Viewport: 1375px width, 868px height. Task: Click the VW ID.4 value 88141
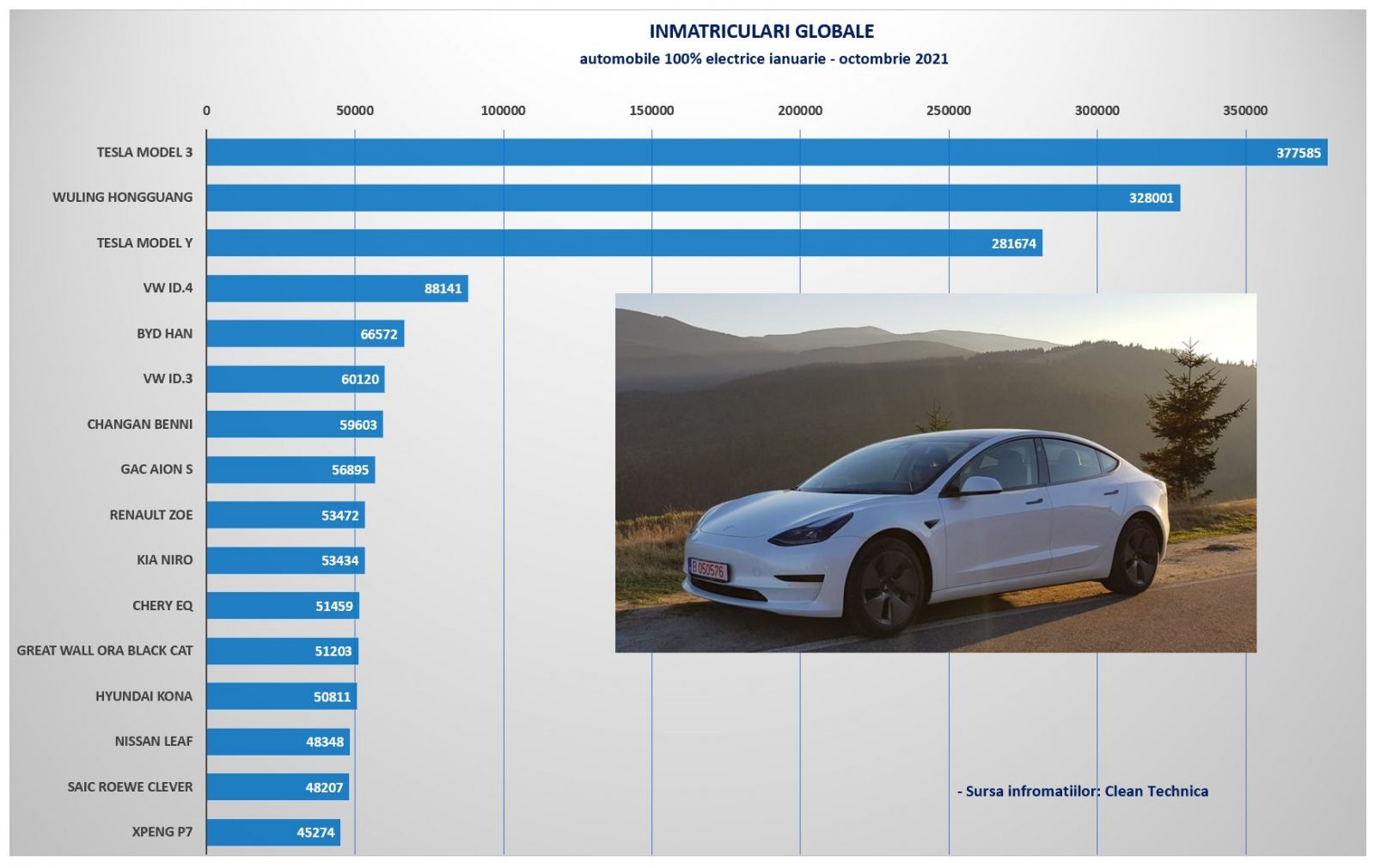coord(443,289)
